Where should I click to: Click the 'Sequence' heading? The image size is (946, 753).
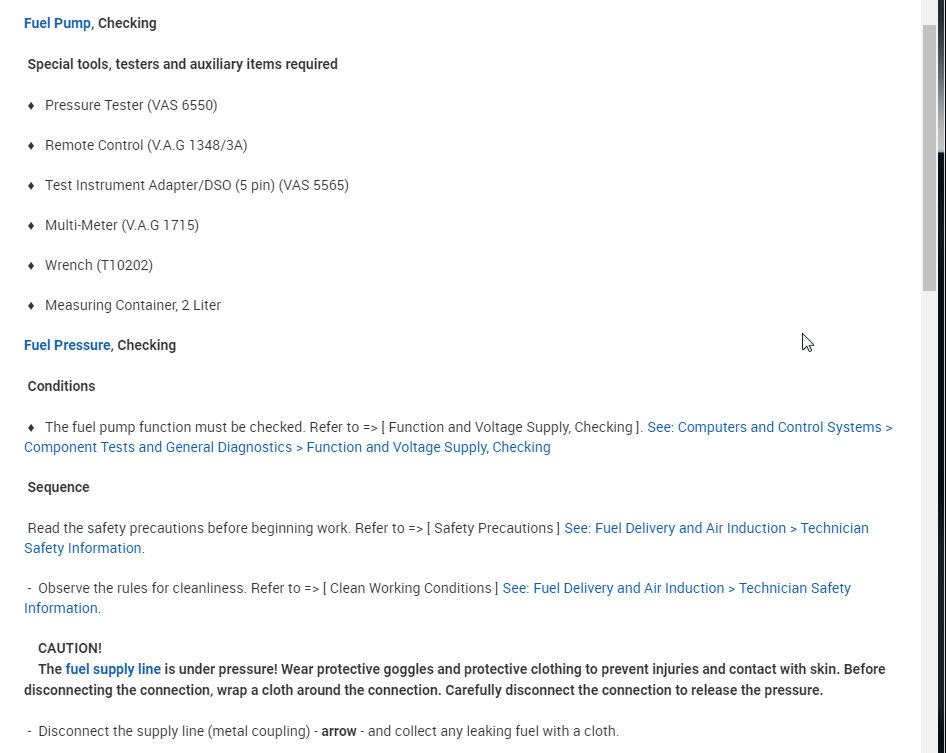click(58, 487)
